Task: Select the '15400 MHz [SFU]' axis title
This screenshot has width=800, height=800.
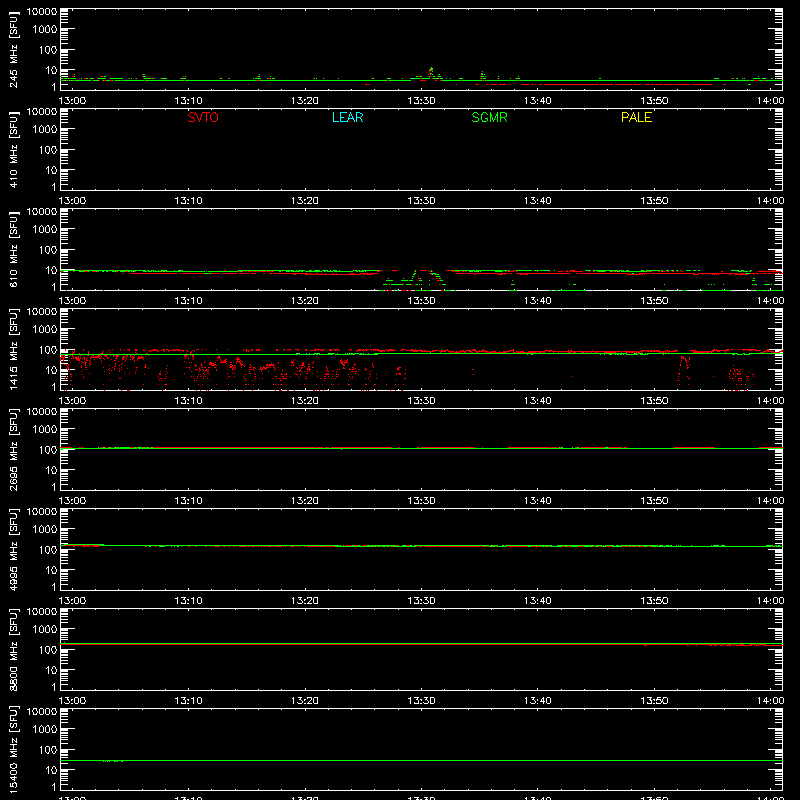Action: tap(13, 749)
